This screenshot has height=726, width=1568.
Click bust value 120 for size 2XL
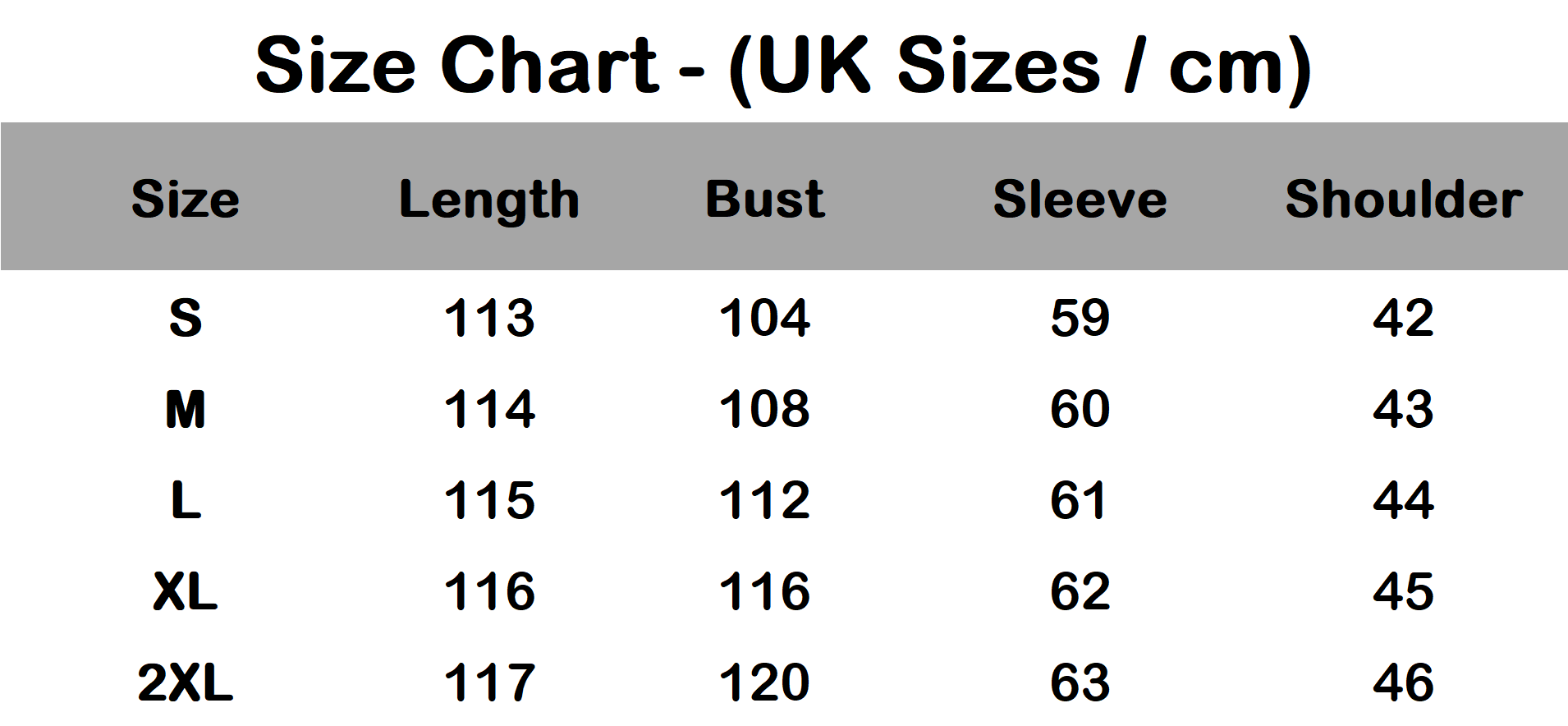[765, 682]
